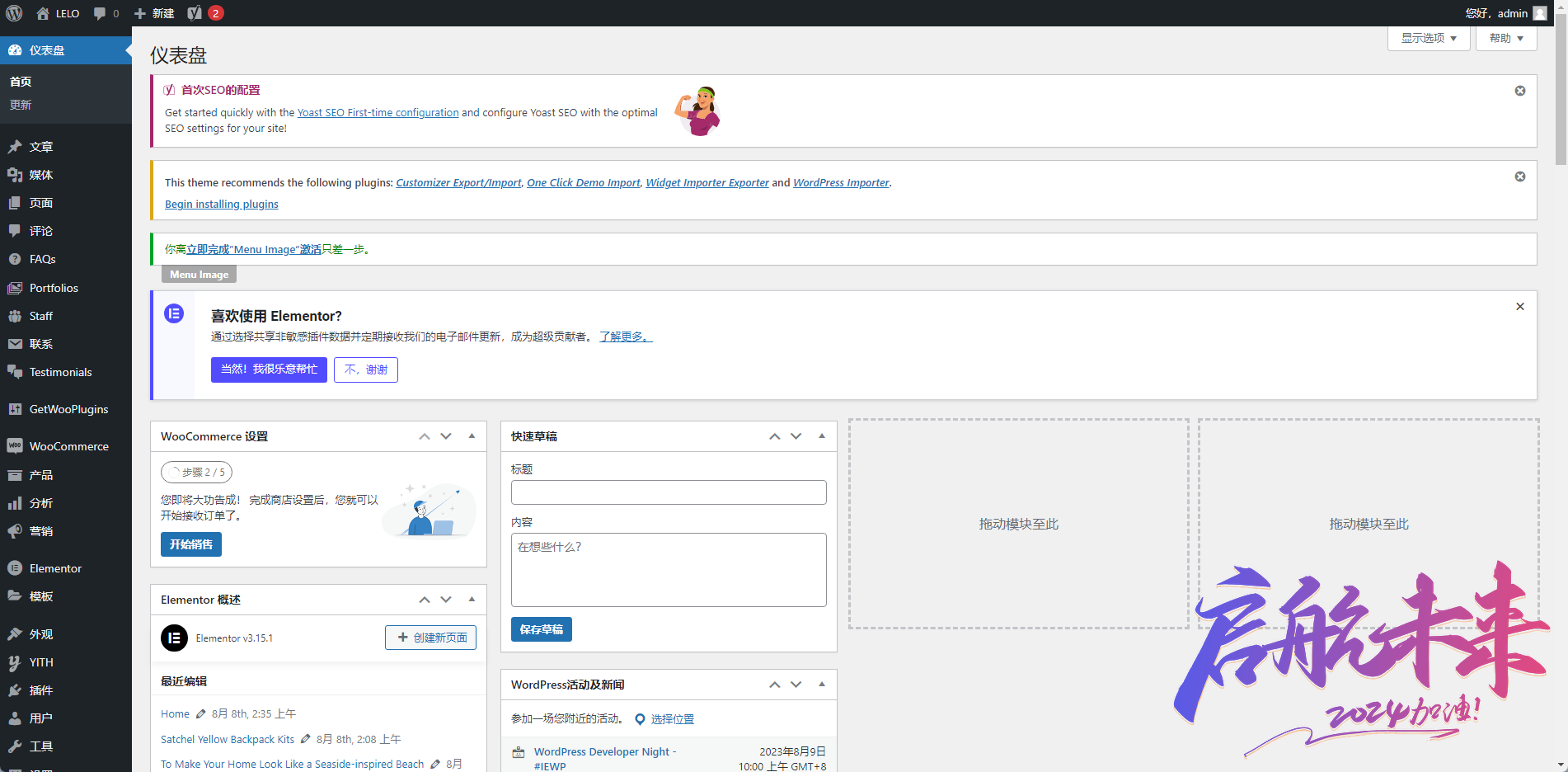Close the Elementor data sharing notice

(1520, 307)
